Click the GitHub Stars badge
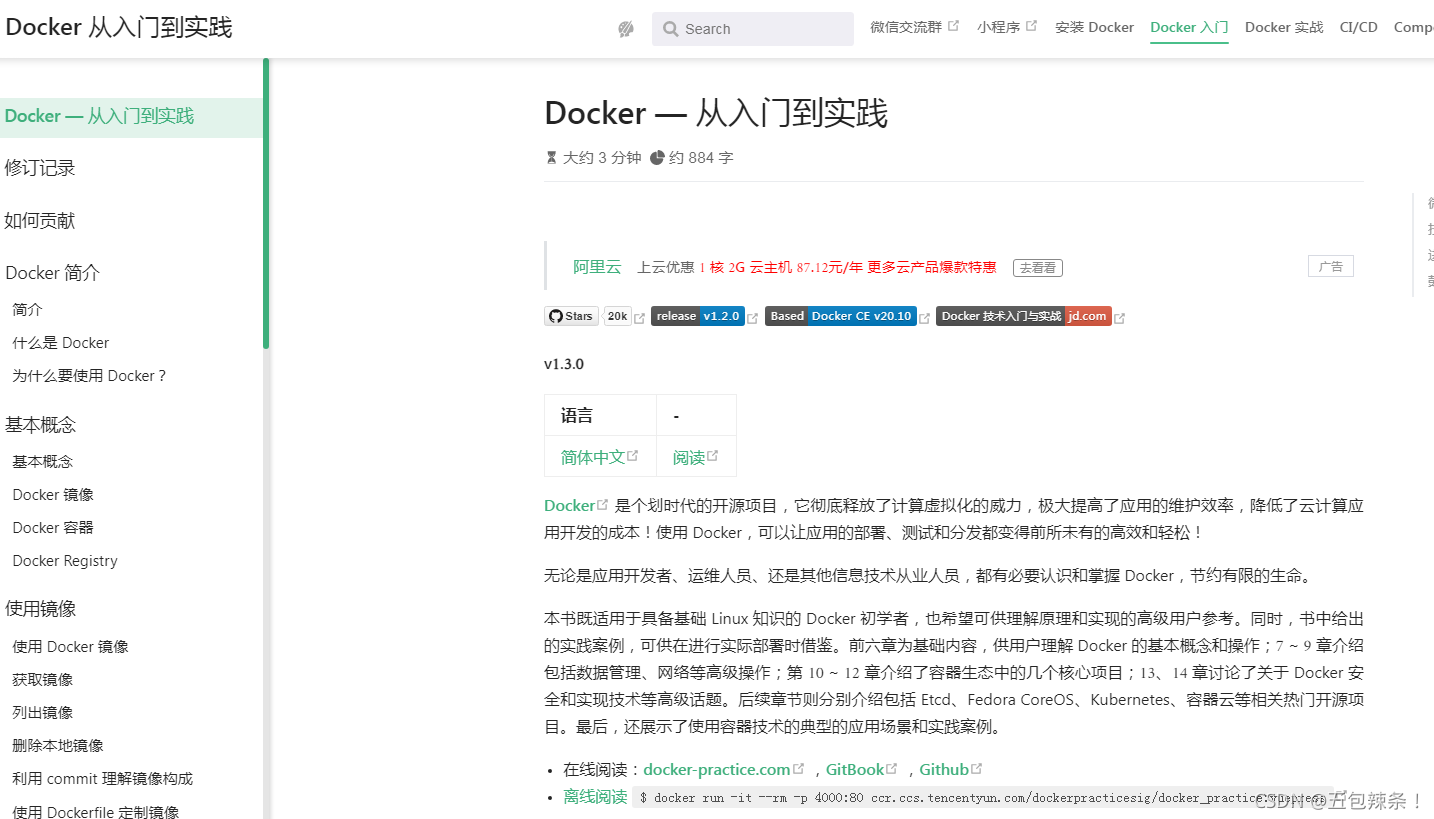 [x=571, y=316]
